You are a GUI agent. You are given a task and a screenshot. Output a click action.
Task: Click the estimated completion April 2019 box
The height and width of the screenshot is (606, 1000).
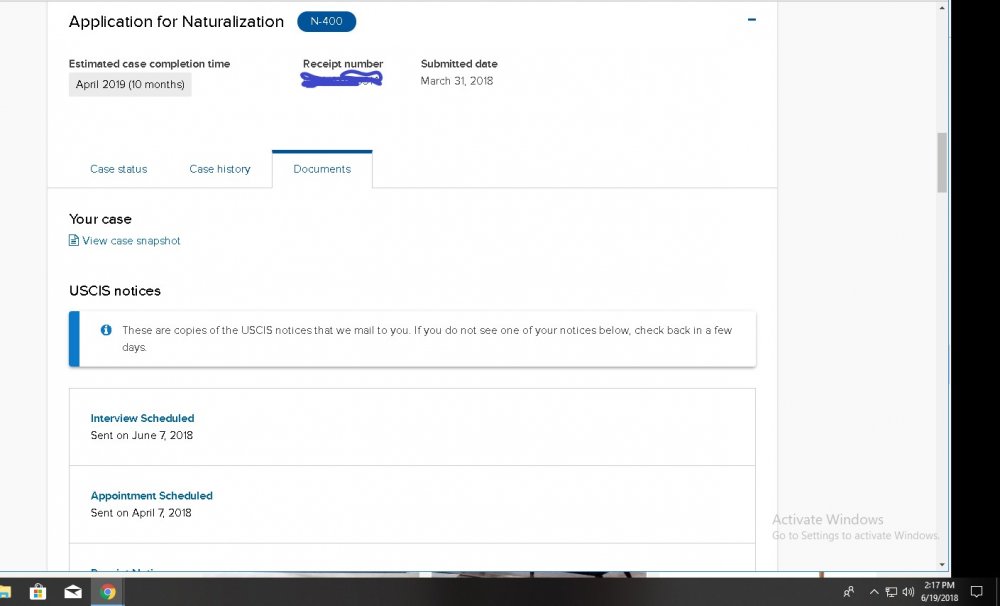tap(130, 84)
